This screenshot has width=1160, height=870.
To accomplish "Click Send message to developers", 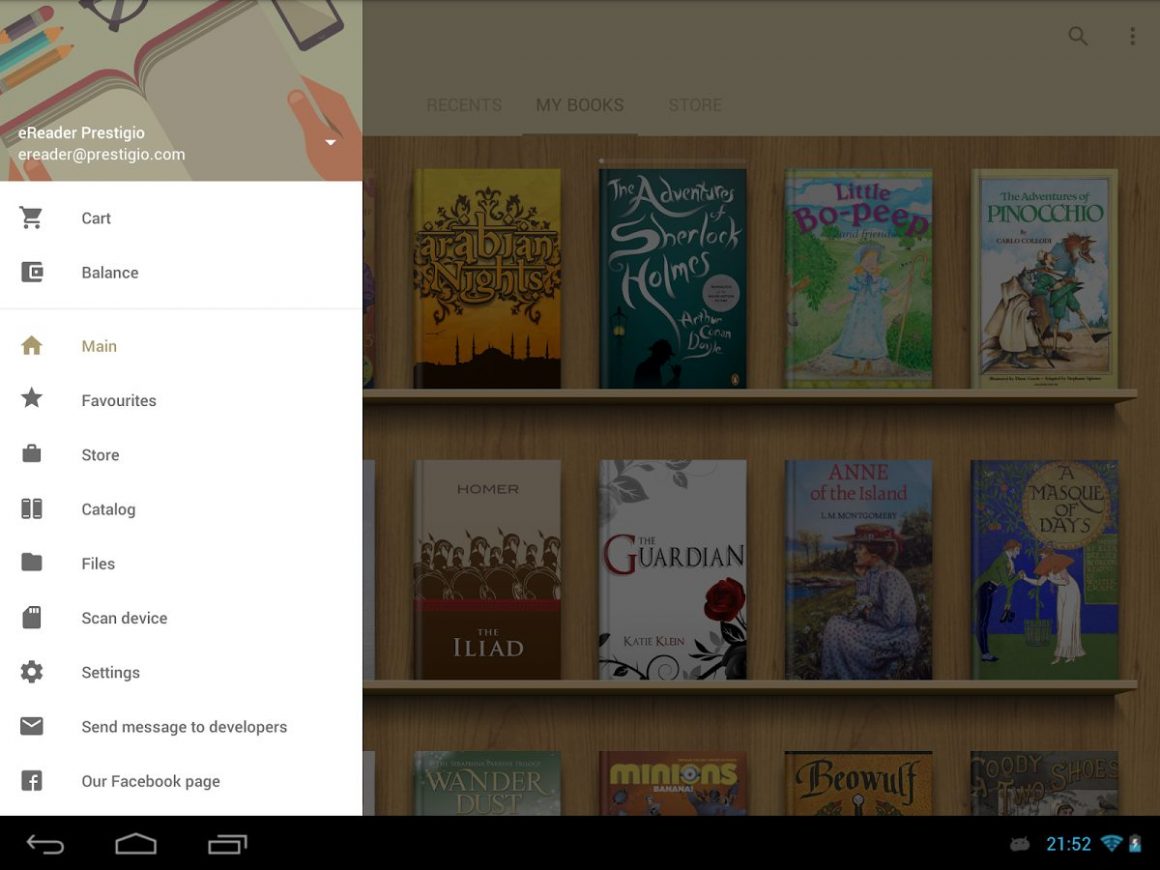I will click(184, 726).
